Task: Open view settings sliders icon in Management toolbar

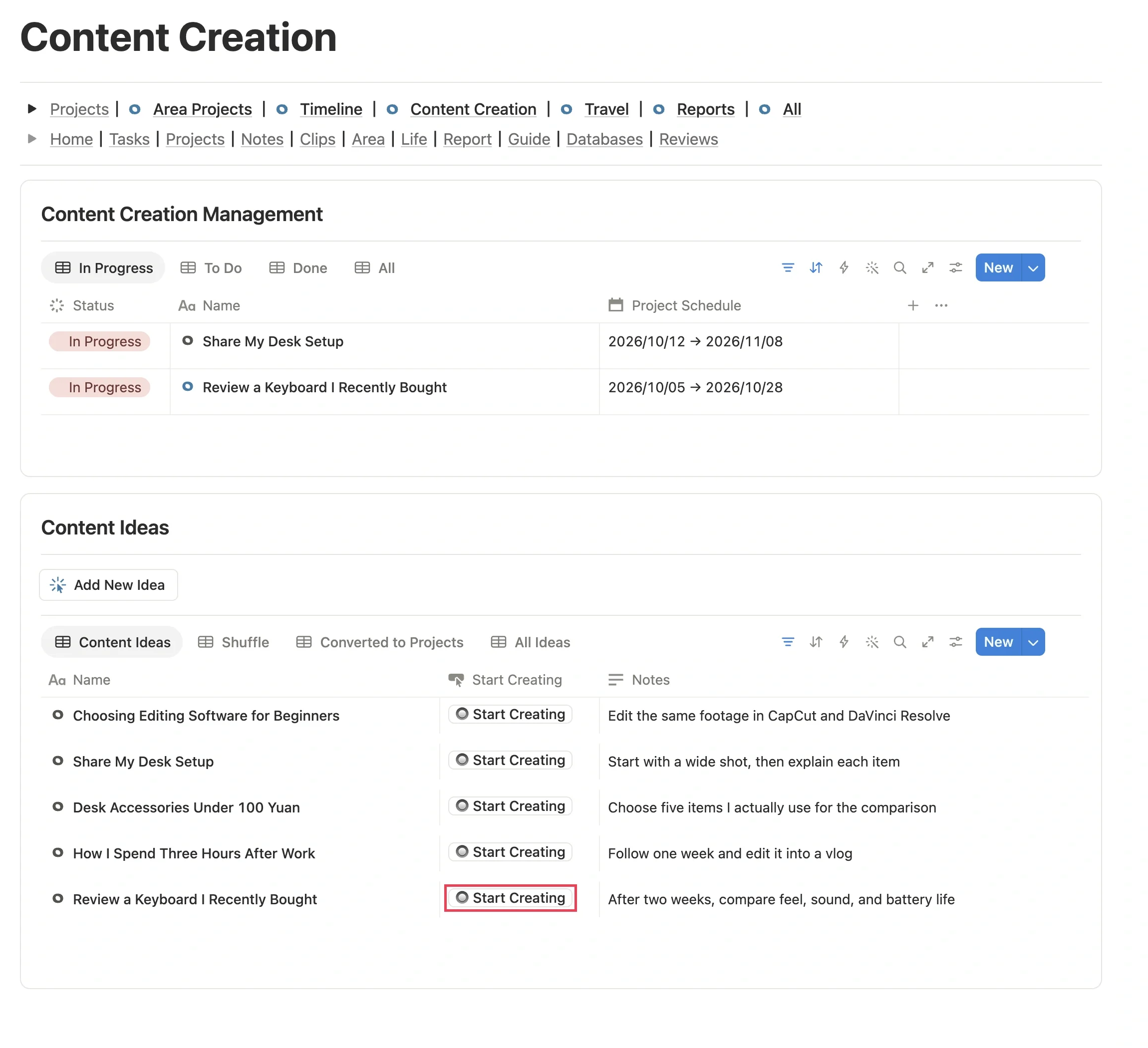Action: pyautogui.click(x=955, y=267)
